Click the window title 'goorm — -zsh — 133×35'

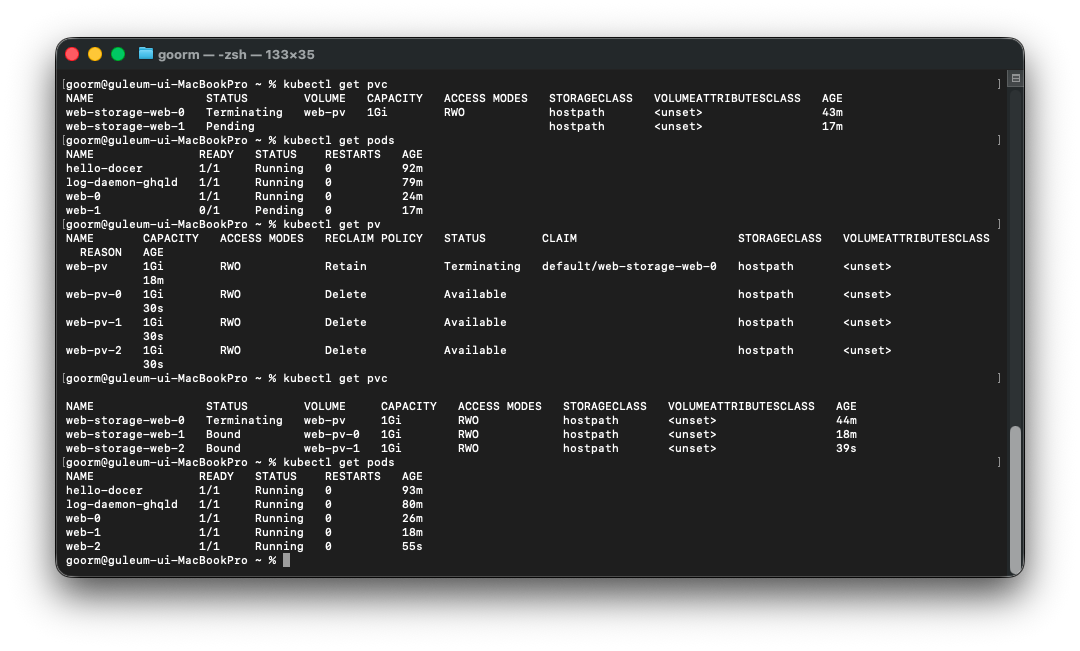236,54
